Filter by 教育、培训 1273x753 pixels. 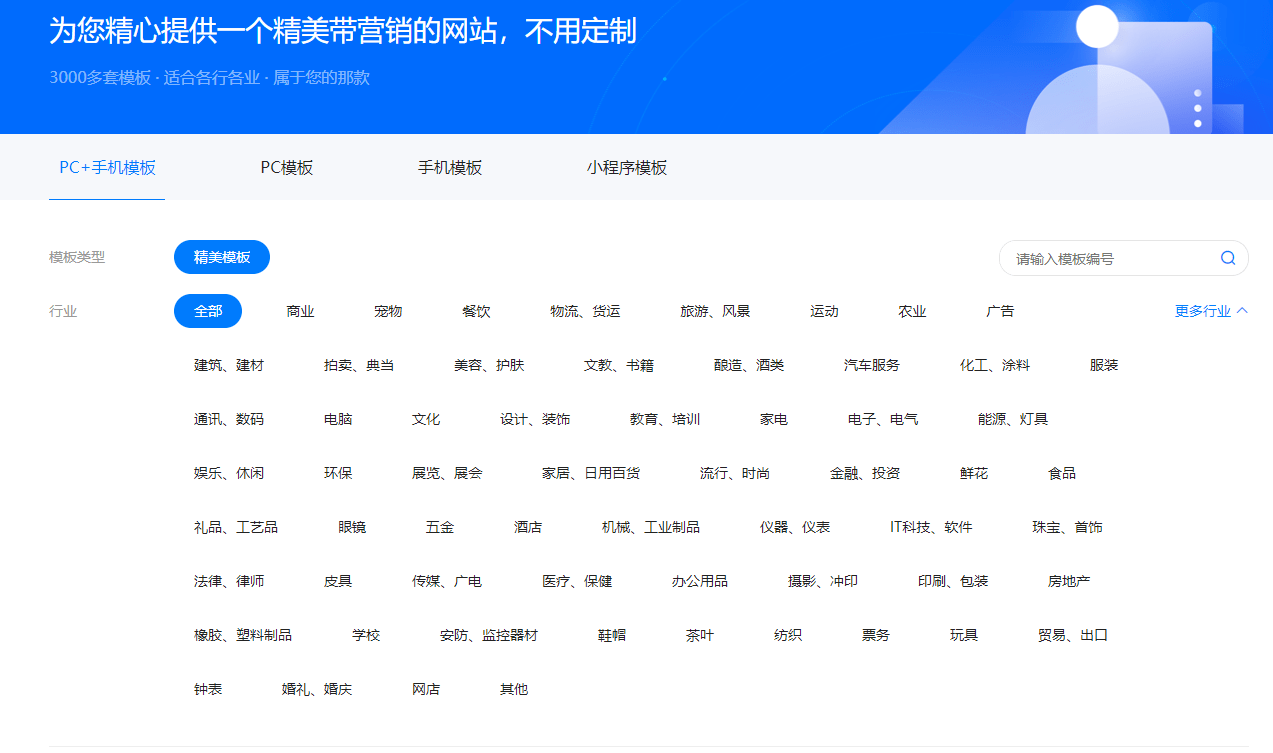(665, 419)
